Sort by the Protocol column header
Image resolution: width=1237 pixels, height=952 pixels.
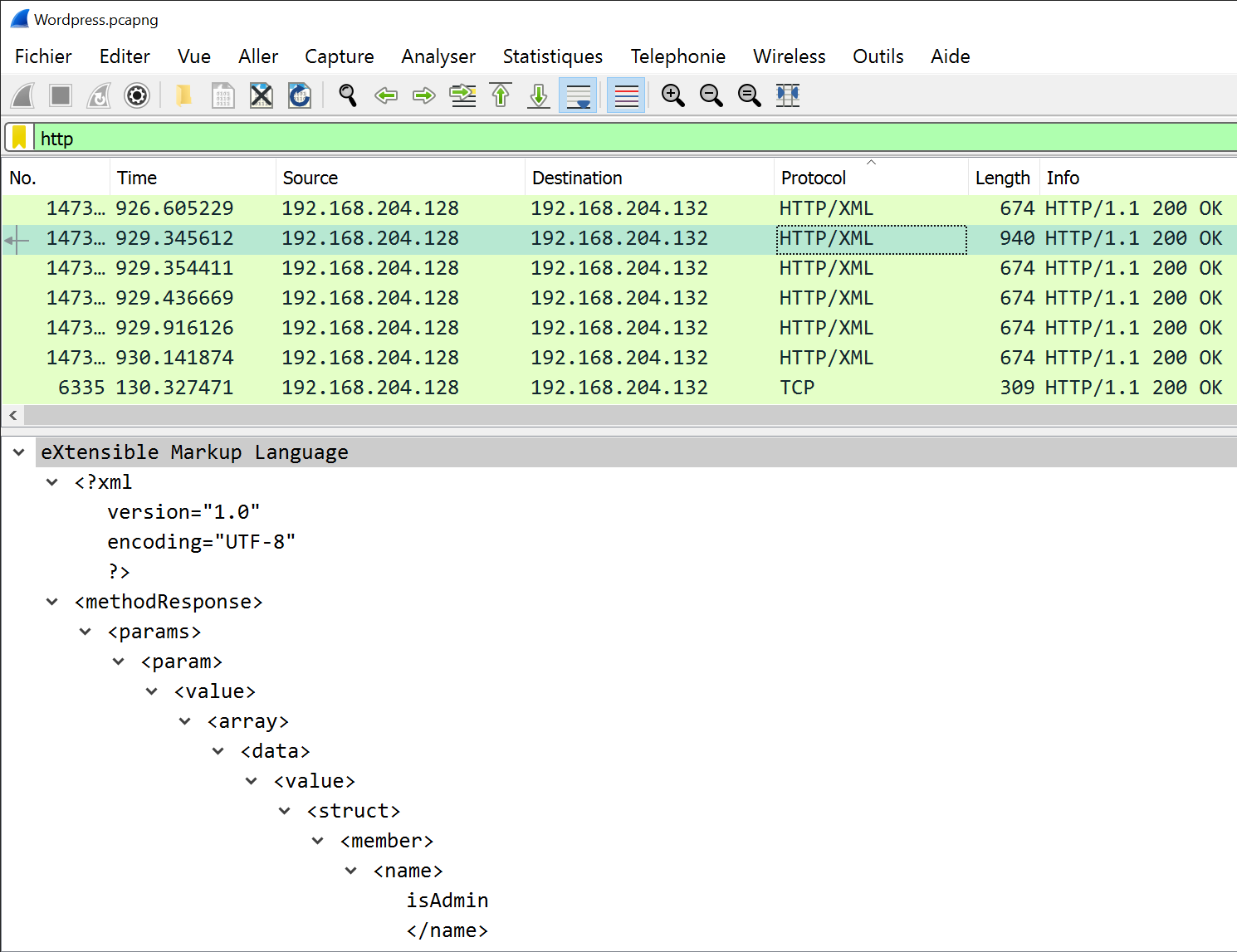coord(871,178)
